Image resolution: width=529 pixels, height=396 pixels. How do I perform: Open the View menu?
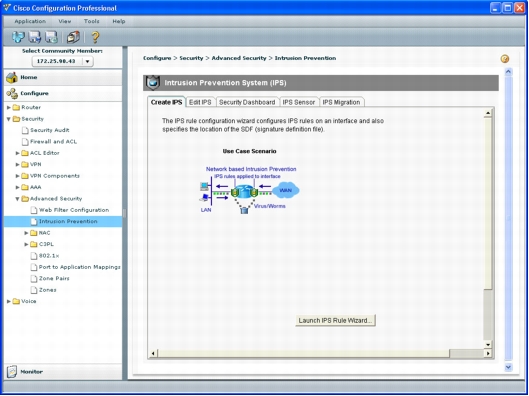click(65, 21)
